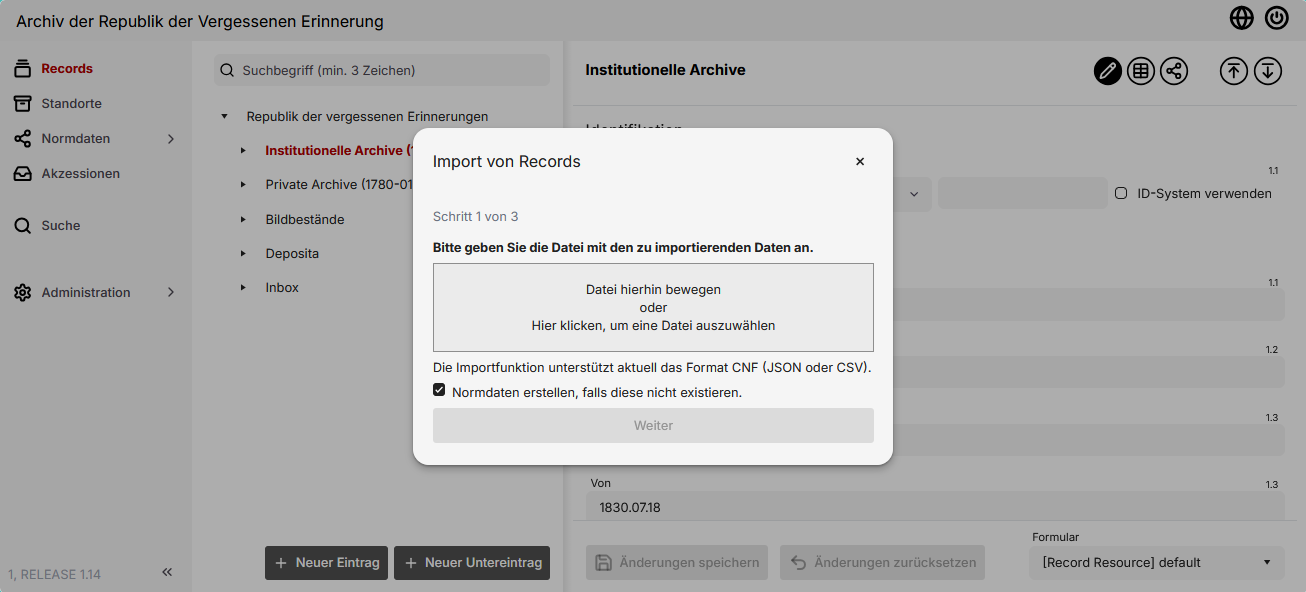1306x592 pixels.
Task: Expand the Normdaten submenu
Action: [171, 139]
